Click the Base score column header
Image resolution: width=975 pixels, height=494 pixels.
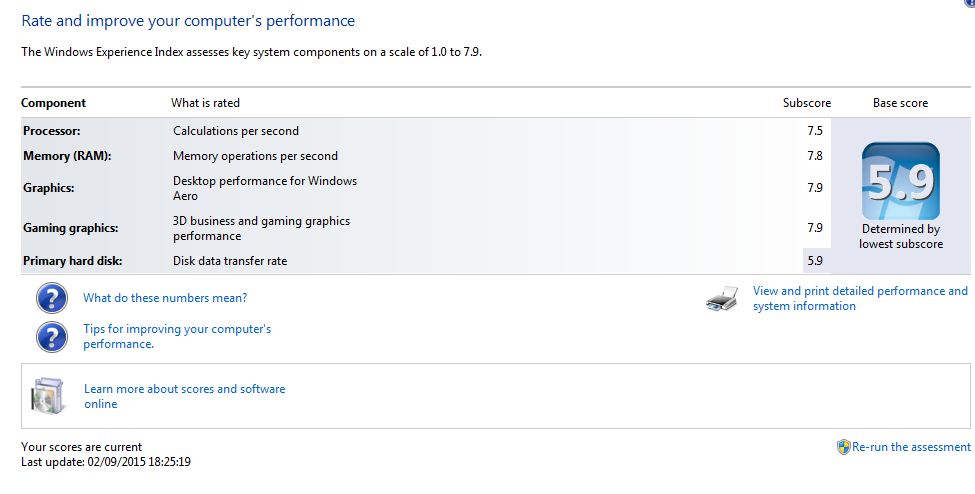(x=900, y=103)
